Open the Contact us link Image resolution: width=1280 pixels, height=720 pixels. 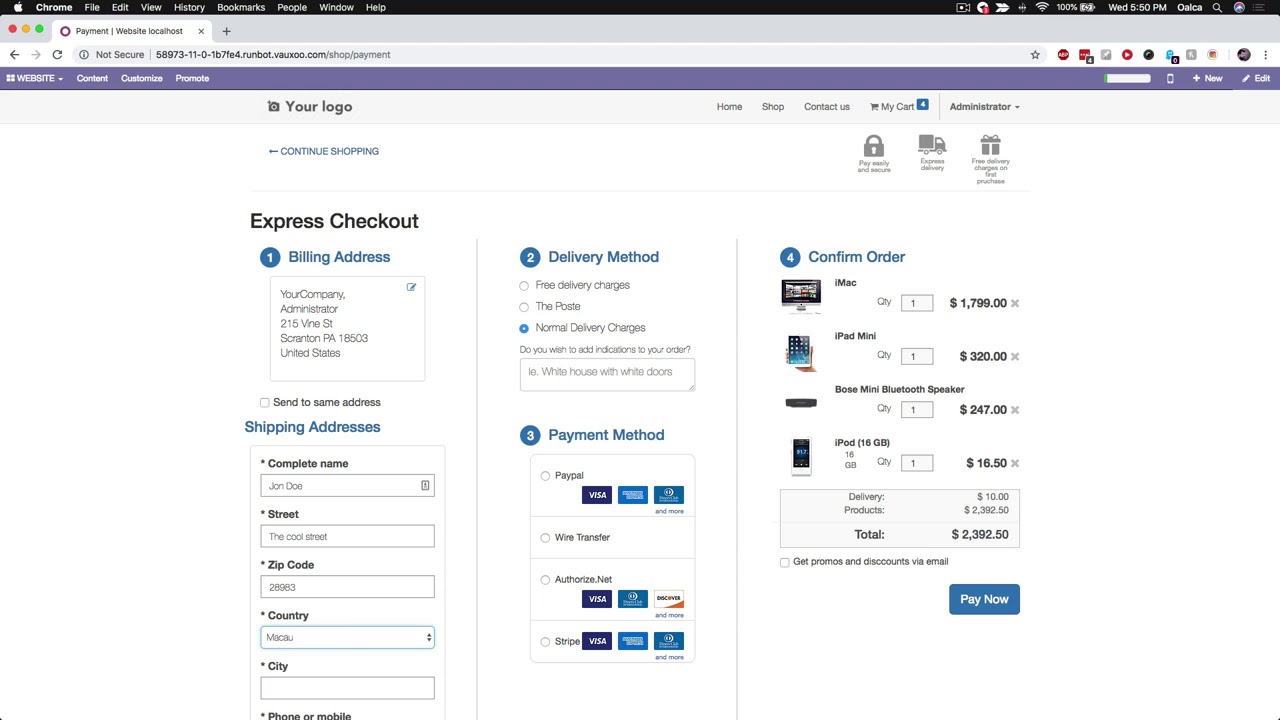pyautogui.click(x=827, y=107)
